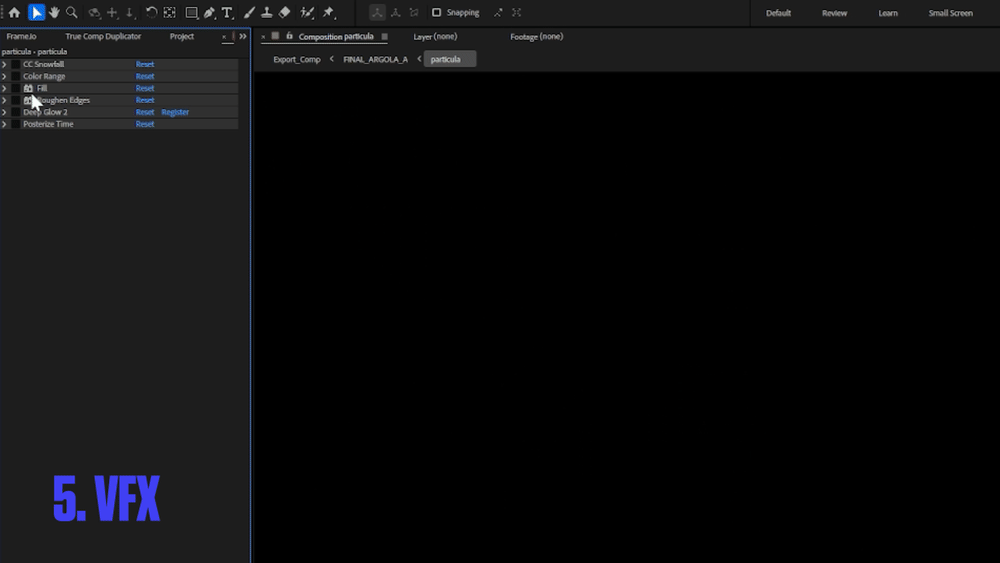
Task: Select the Zoom magnifier tool
Action: tap(72, 13)
